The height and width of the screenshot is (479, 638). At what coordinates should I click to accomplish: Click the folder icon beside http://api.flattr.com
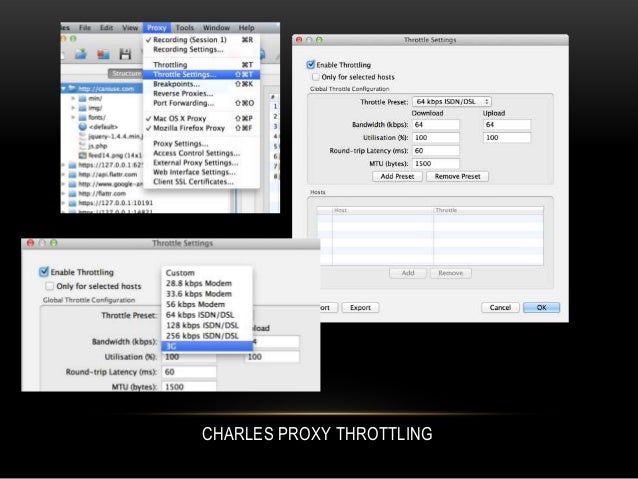pyautogui.click(x=72, y=174)
